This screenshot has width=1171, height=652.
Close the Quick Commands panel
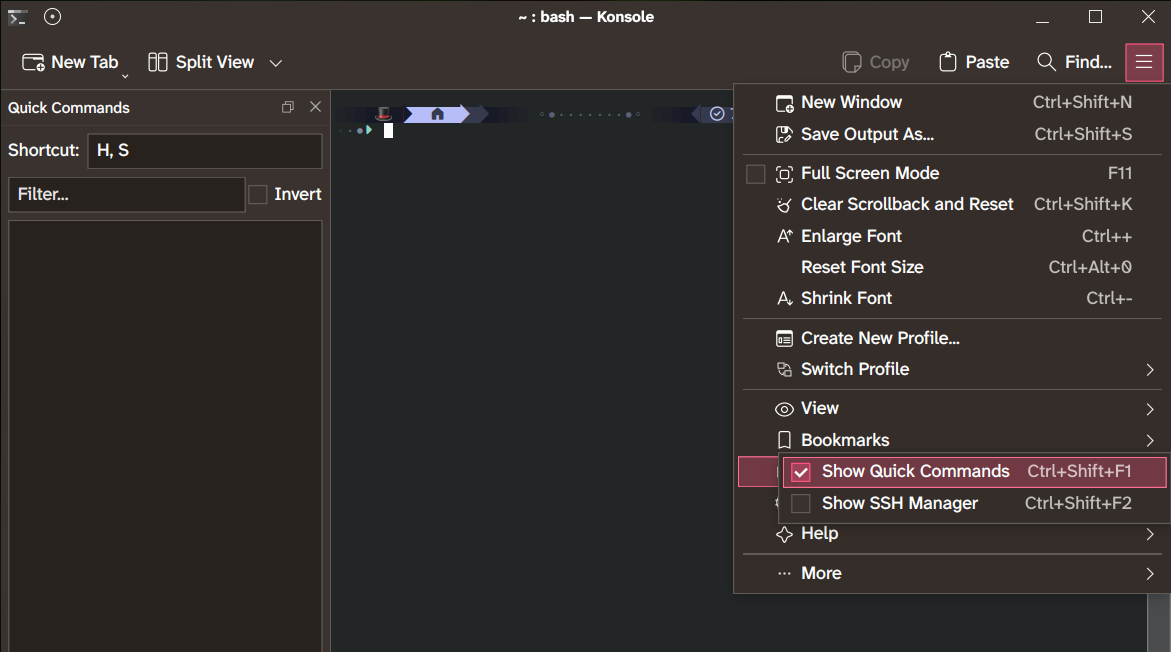point(315,107)
